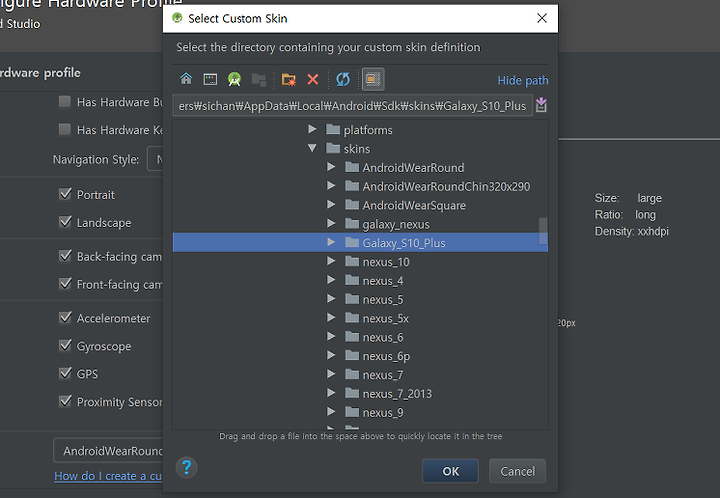Expand the AndroidWearRound folder
The image size is (720, 498).
[x=331, y=167]
